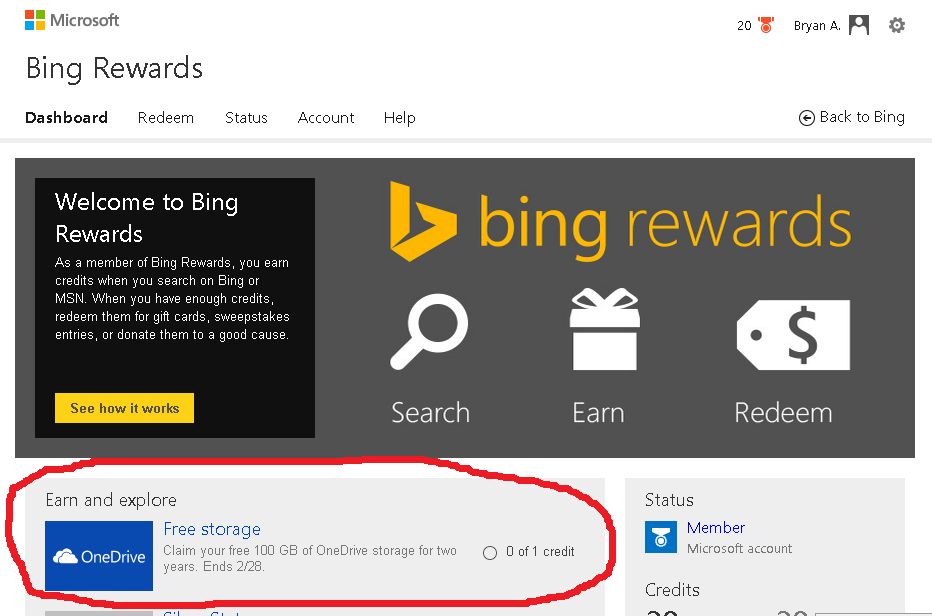Image resolution: width=932 pixels, height=616 pixels.
Task: Open the settings gear icon
Action: pos(896,25)
